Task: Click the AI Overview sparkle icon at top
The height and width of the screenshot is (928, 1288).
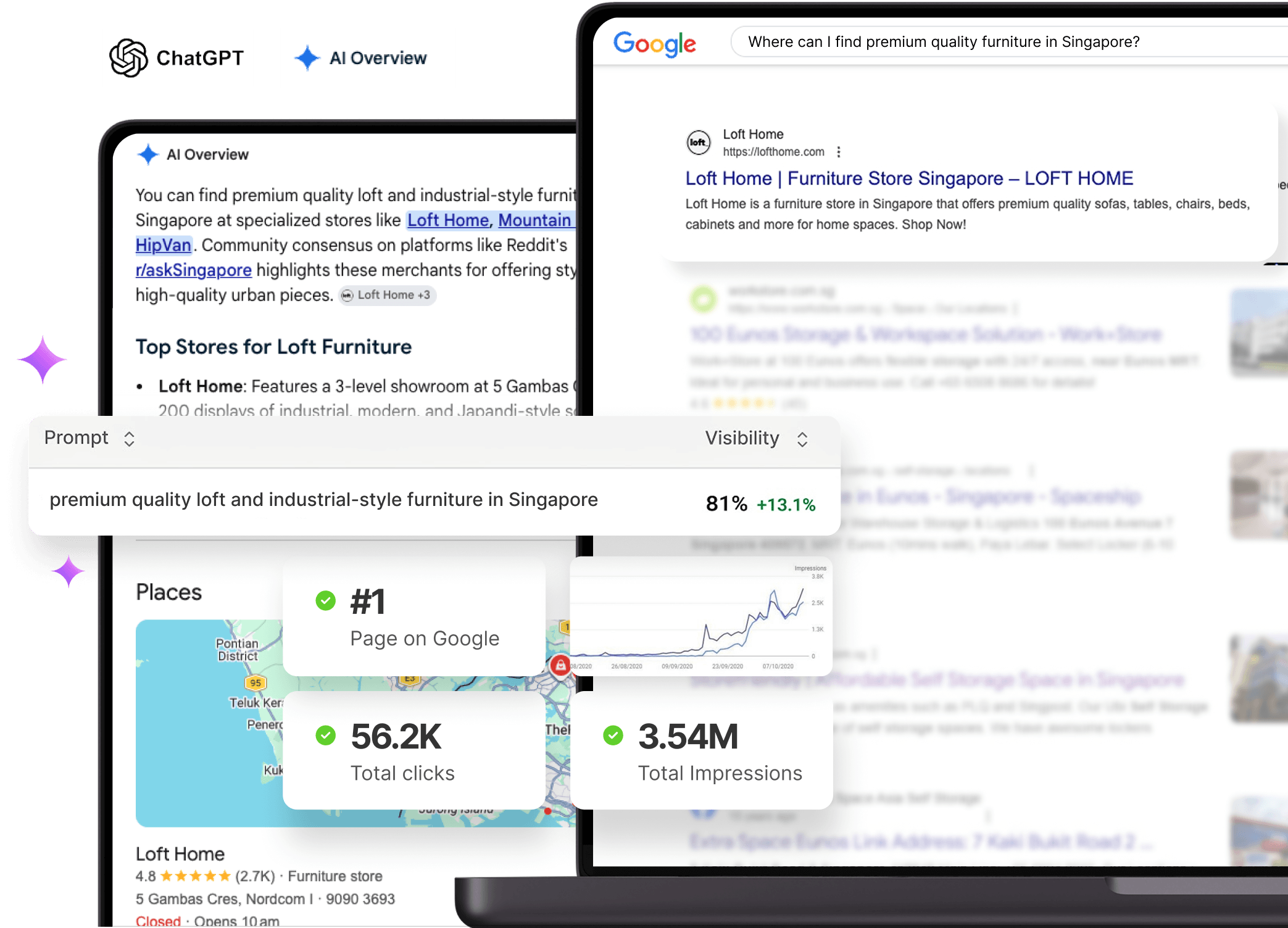Action: (307, 58)
